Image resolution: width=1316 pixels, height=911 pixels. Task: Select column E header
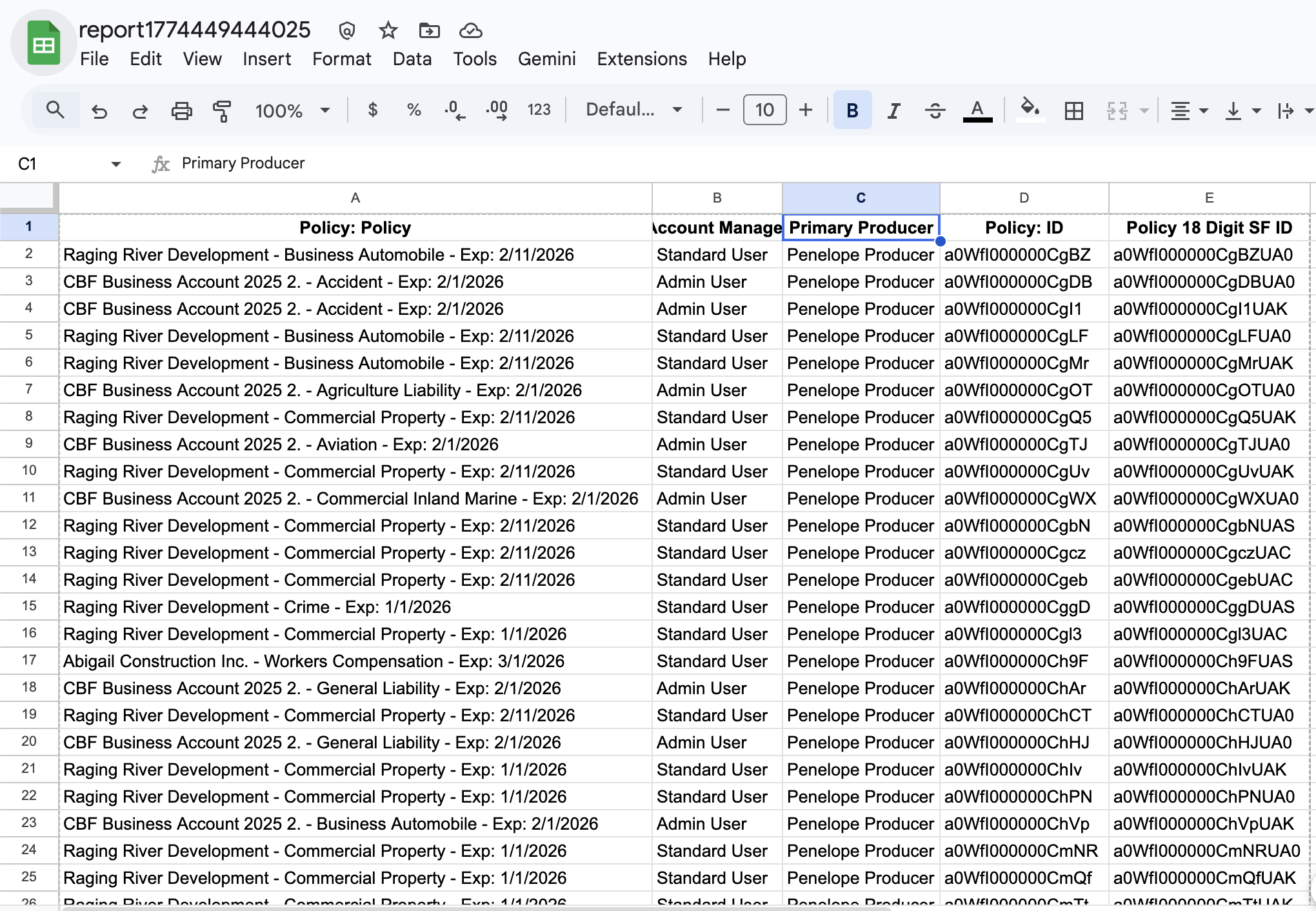coord(1210,198)
